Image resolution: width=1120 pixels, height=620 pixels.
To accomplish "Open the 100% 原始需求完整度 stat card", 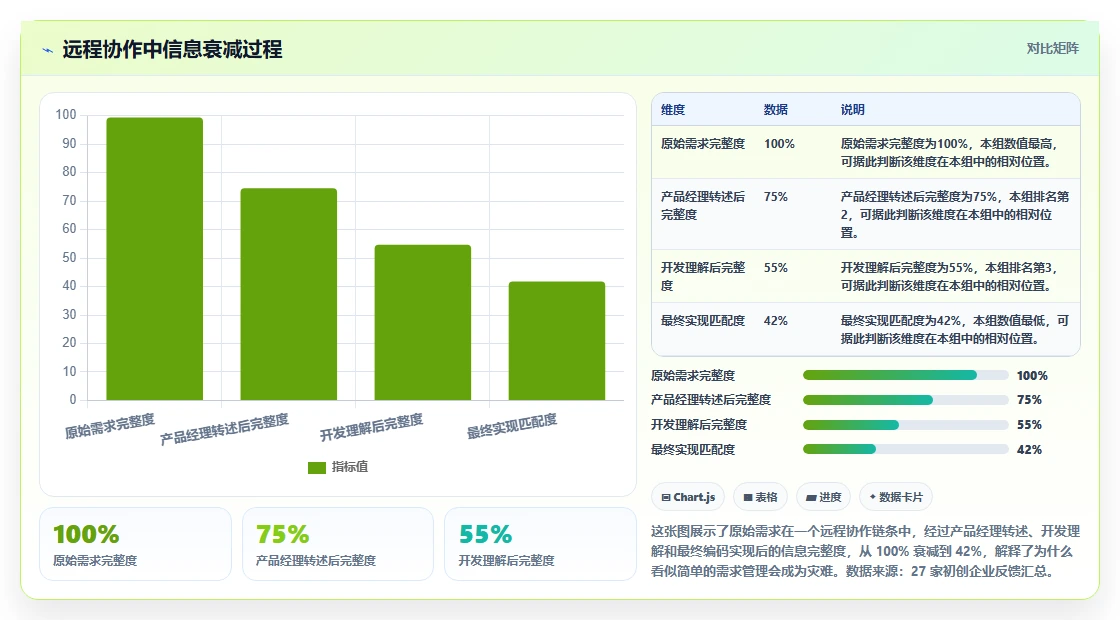I will (136, 544).
